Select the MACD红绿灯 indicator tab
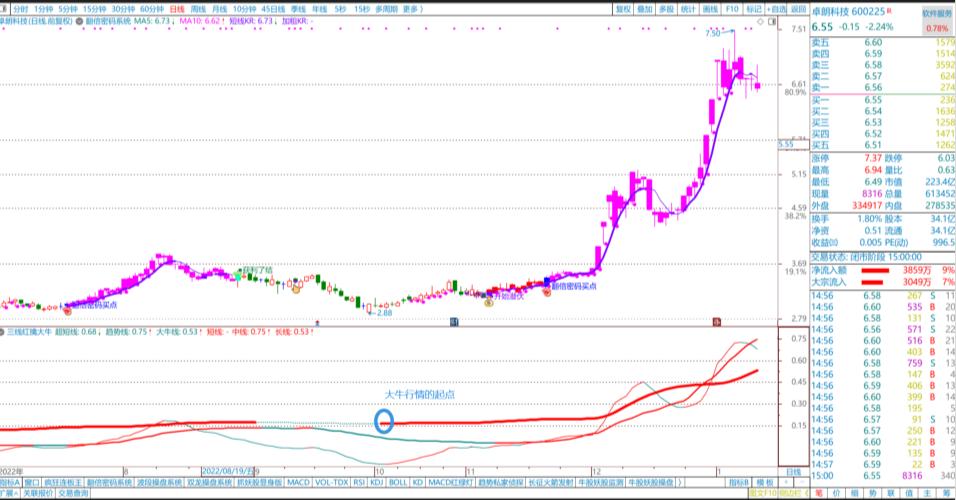Image resolution: width=956 pixels, height=500 pixels. [x=450, y=482]
